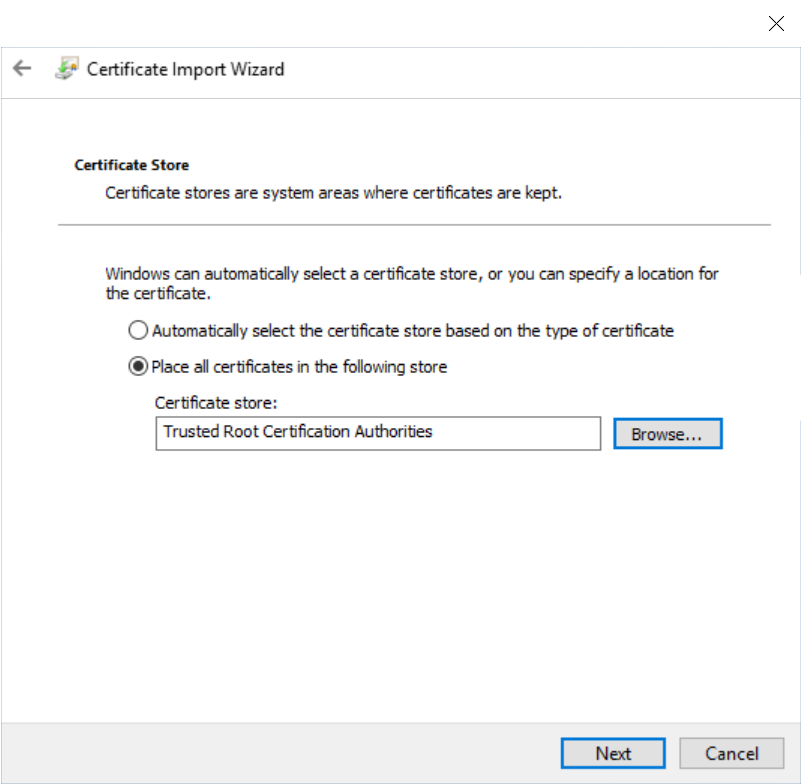Choose the 'Place all certificates' radio button
Image resolution: width=802 pixels, height=784 pixels.
pos(138,367)
